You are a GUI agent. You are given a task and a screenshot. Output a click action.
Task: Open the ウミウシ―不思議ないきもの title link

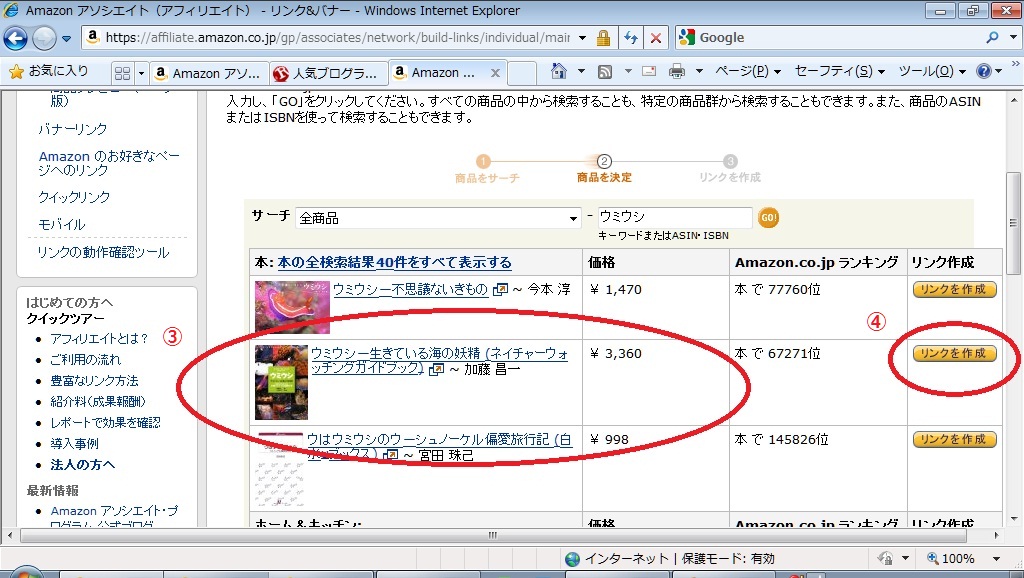pos(410,289)
